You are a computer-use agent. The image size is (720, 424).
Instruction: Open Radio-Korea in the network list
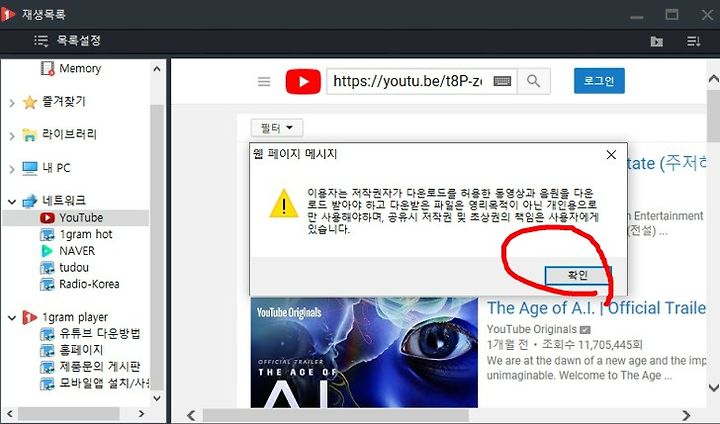[89, 284]
